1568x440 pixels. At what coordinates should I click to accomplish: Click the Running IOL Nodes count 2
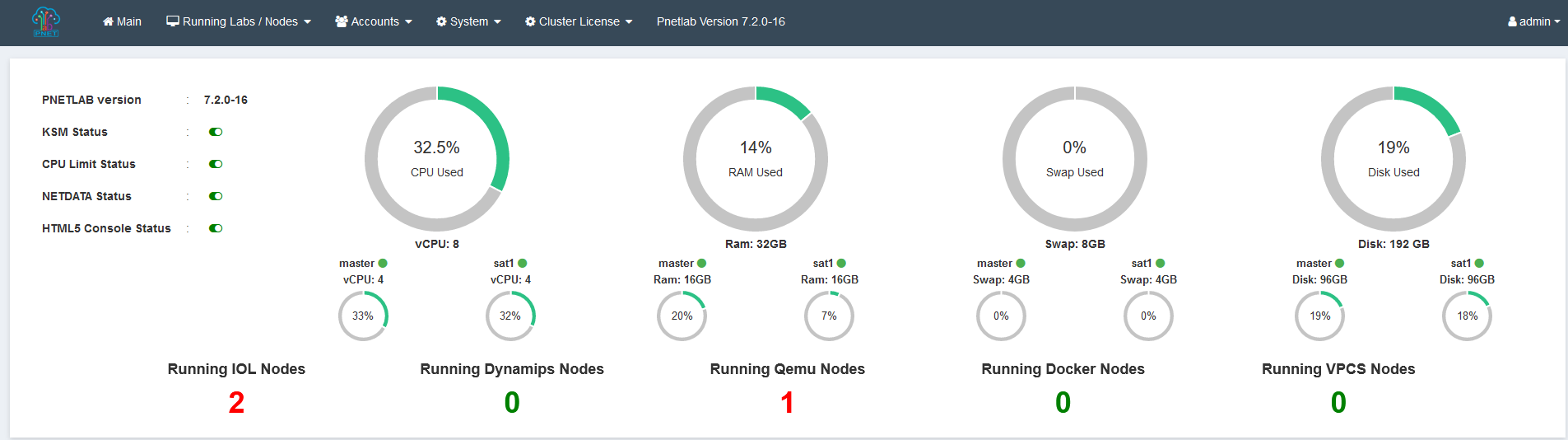[236, 403]
